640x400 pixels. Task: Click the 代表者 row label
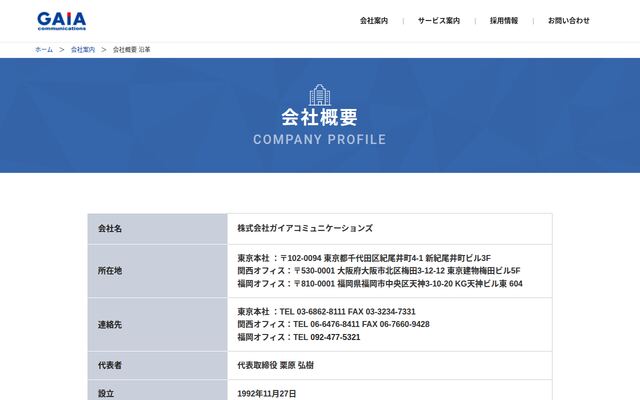[110, 365]
